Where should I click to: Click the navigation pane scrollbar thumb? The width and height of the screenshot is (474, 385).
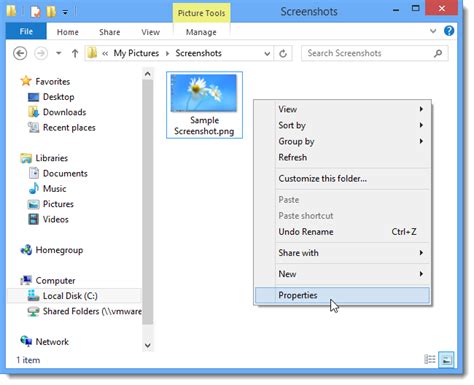[x=148, y=202]
